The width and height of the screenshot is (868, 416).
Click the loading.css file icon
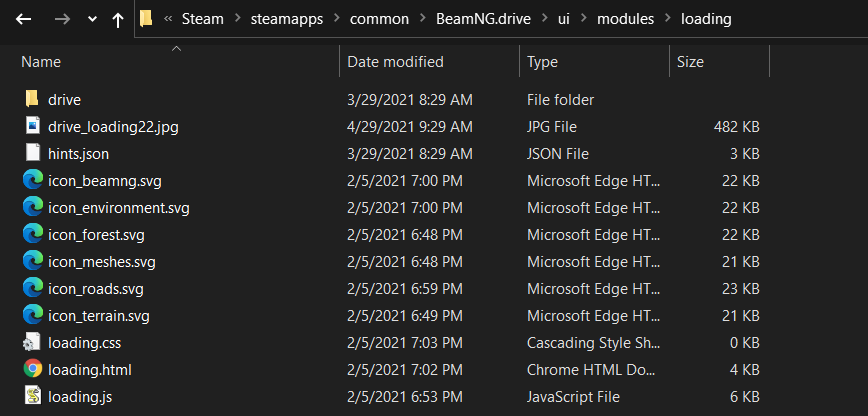tap(32, 343)
